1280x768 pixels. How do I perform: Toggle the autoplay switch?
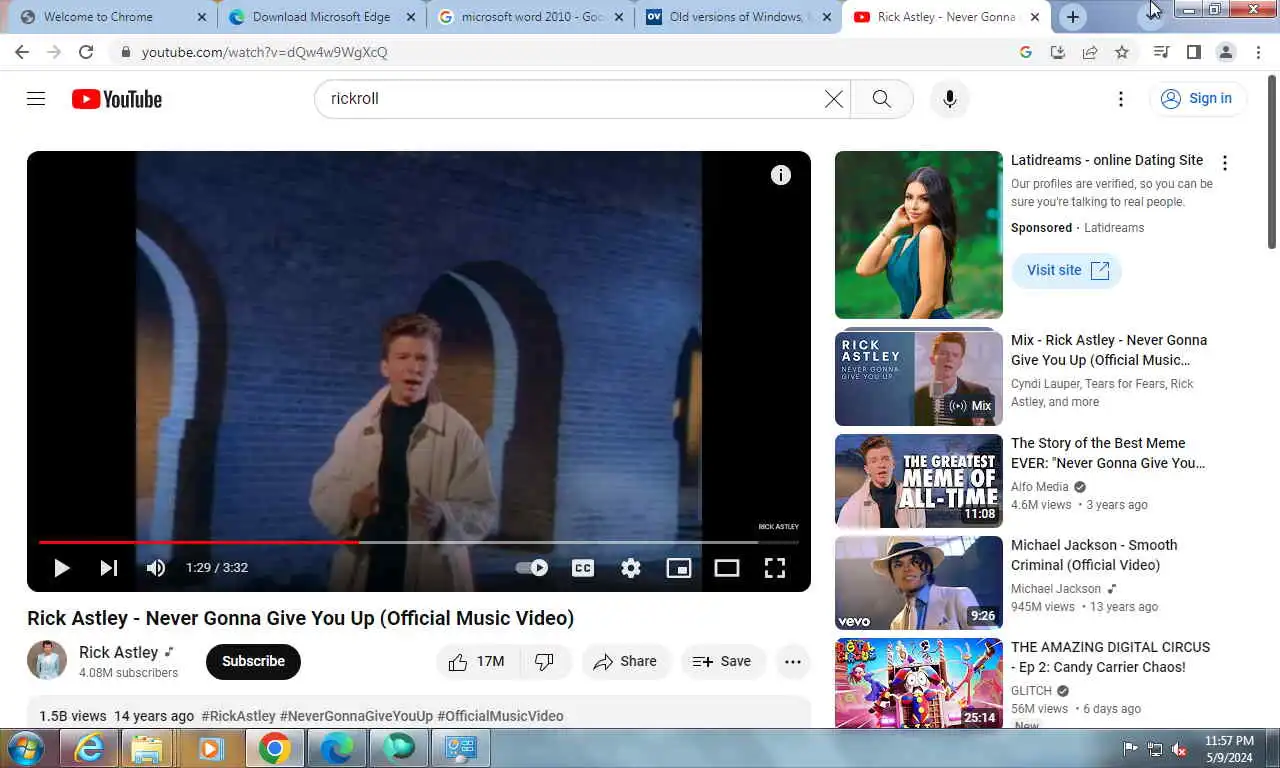(x=532, y=568)
